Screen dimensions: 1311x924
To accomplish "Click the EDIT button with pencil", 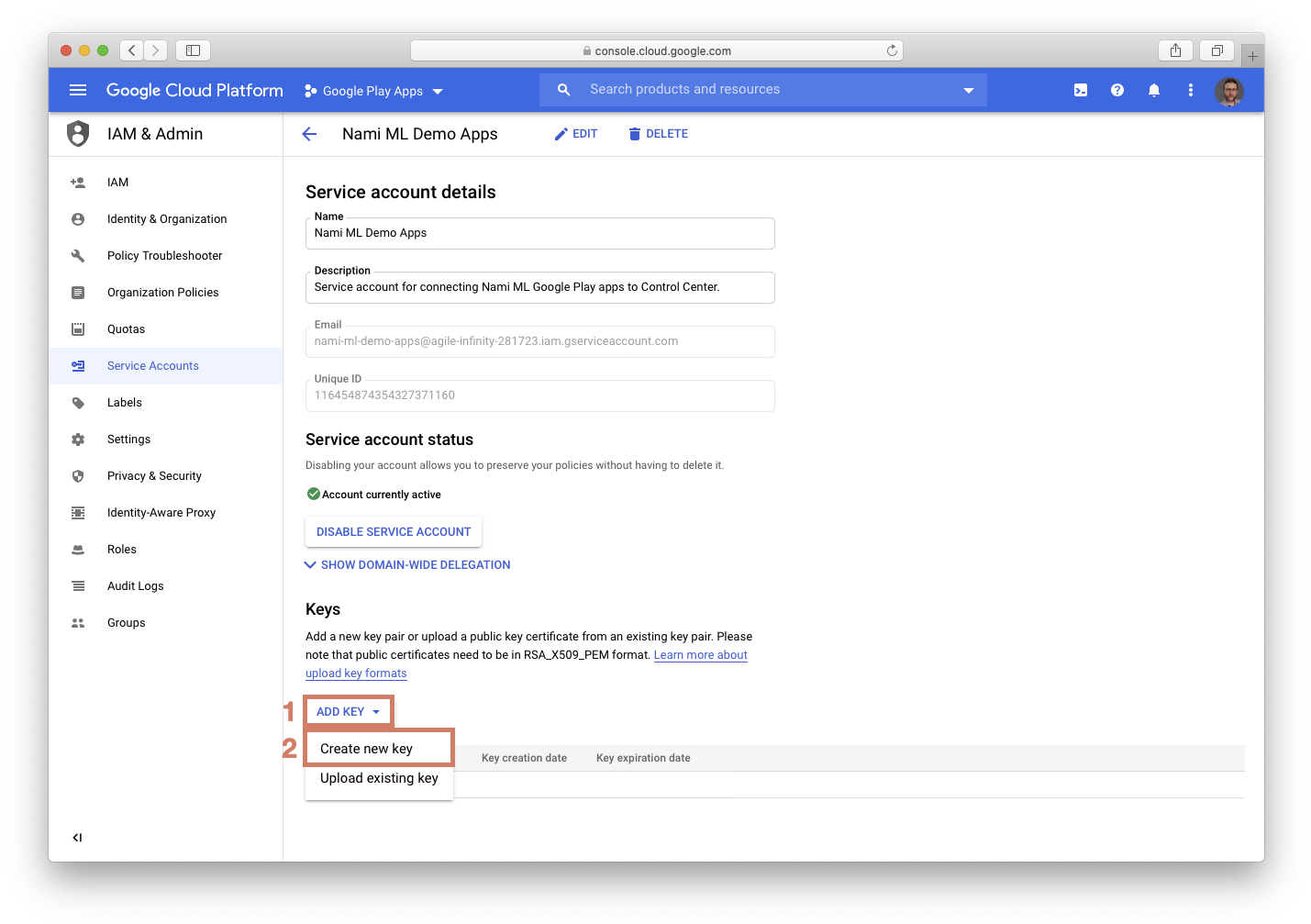I will [x=576, y=134].
